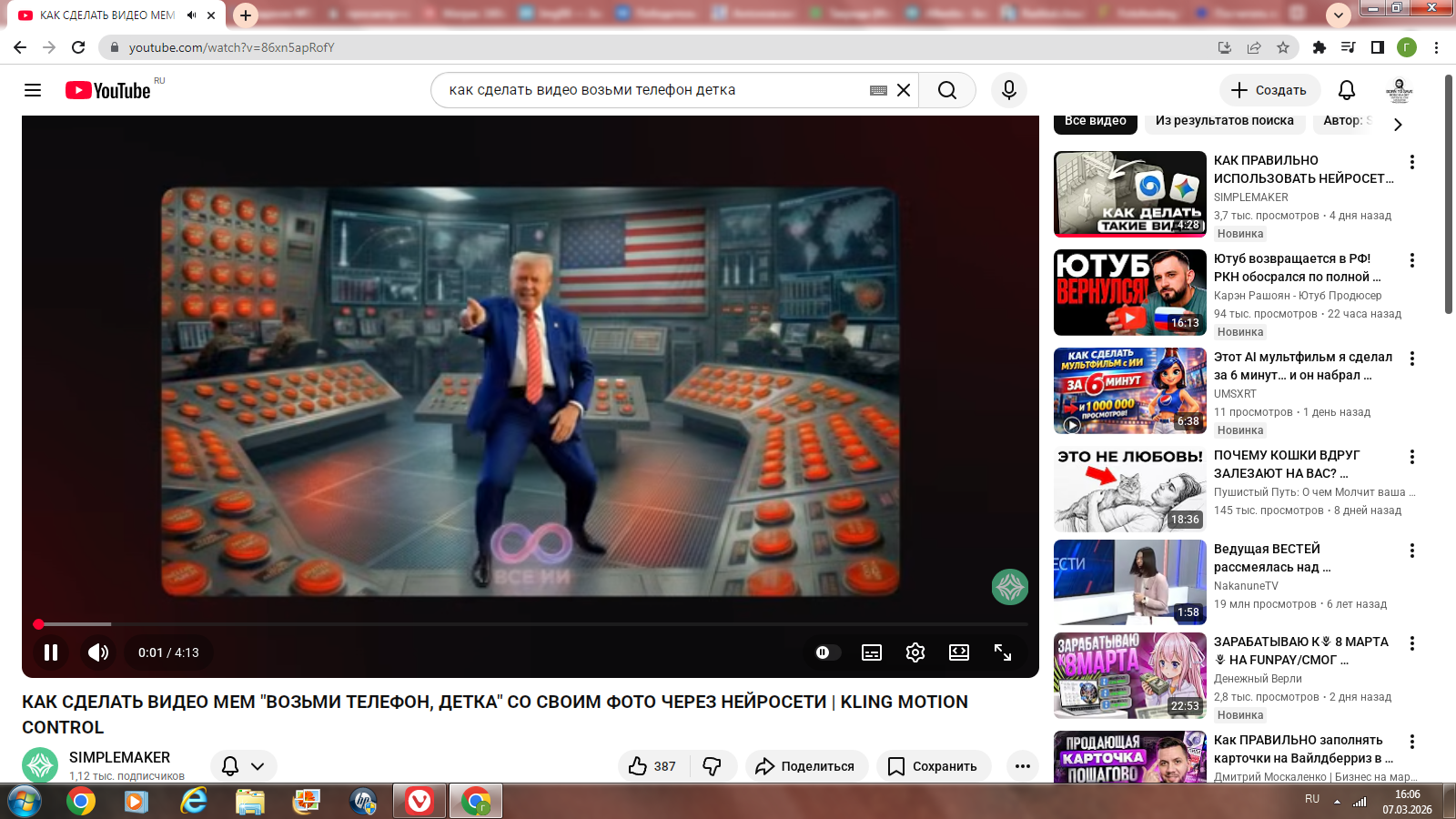Open options for ПОЧЕМУ КОШКИ ВДРУГ video
1456x819 pixels.
1412,457
